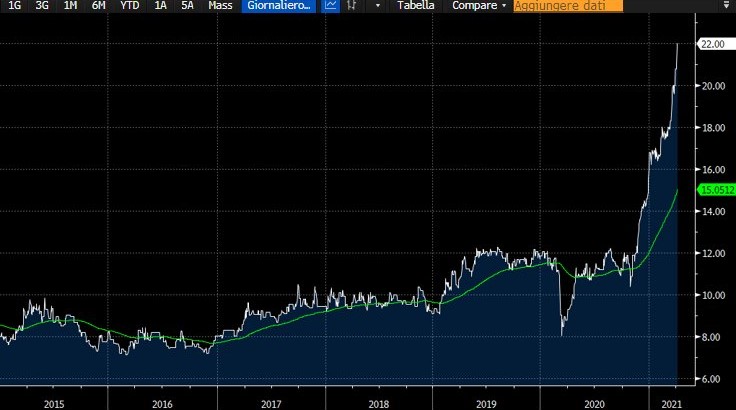Click the 8.00 price axis label
This screenshot has height=410, width=736.
711,337
